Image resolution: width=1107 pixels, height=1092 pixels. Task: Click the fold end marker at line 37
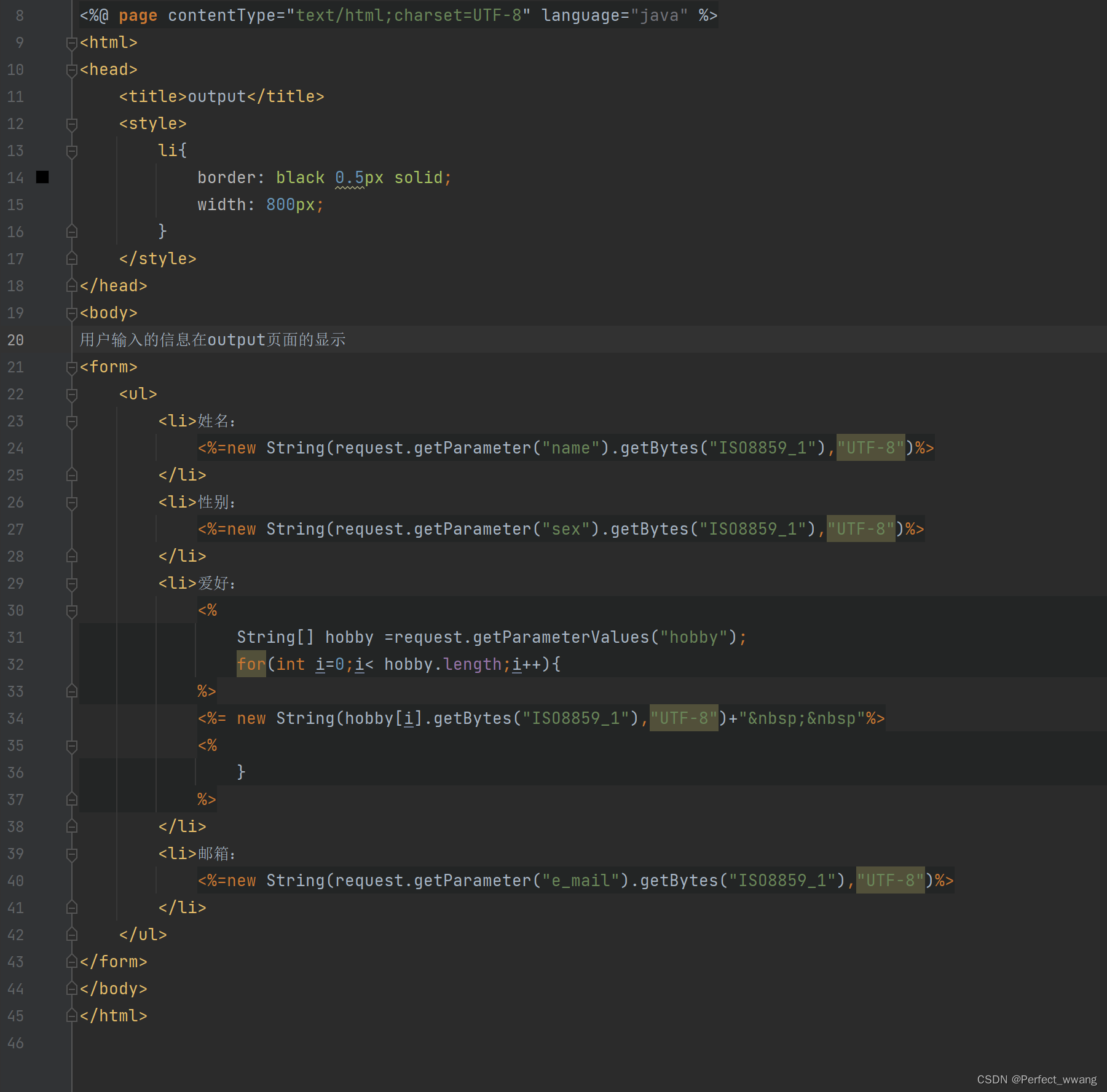click(71, 799)
